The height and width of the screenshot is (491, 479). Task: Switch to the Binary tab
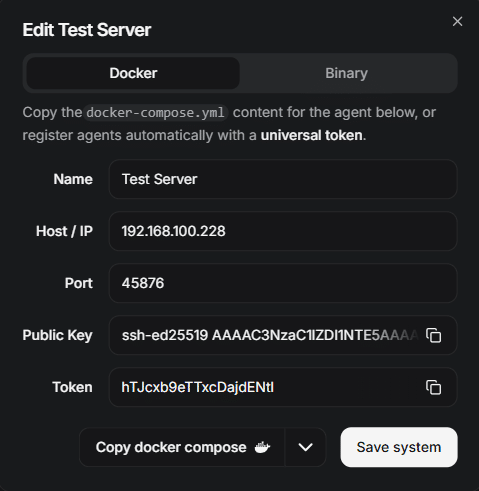click(x=347, y=73)
